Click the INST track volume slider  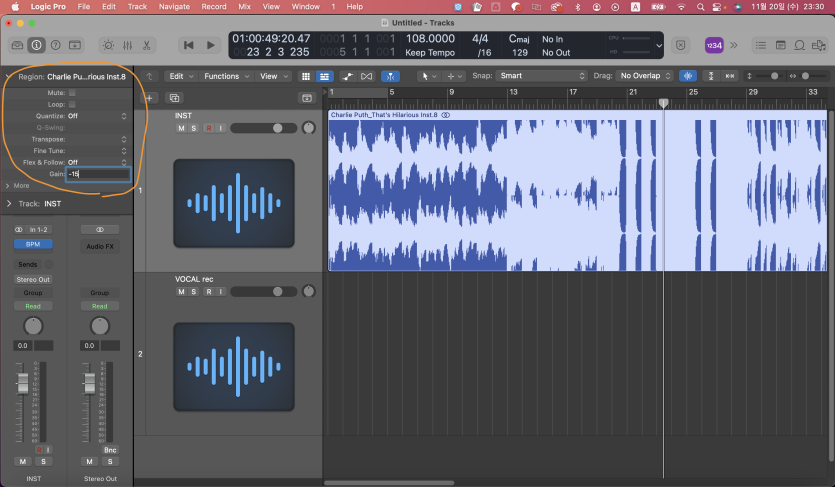[263, 128]
